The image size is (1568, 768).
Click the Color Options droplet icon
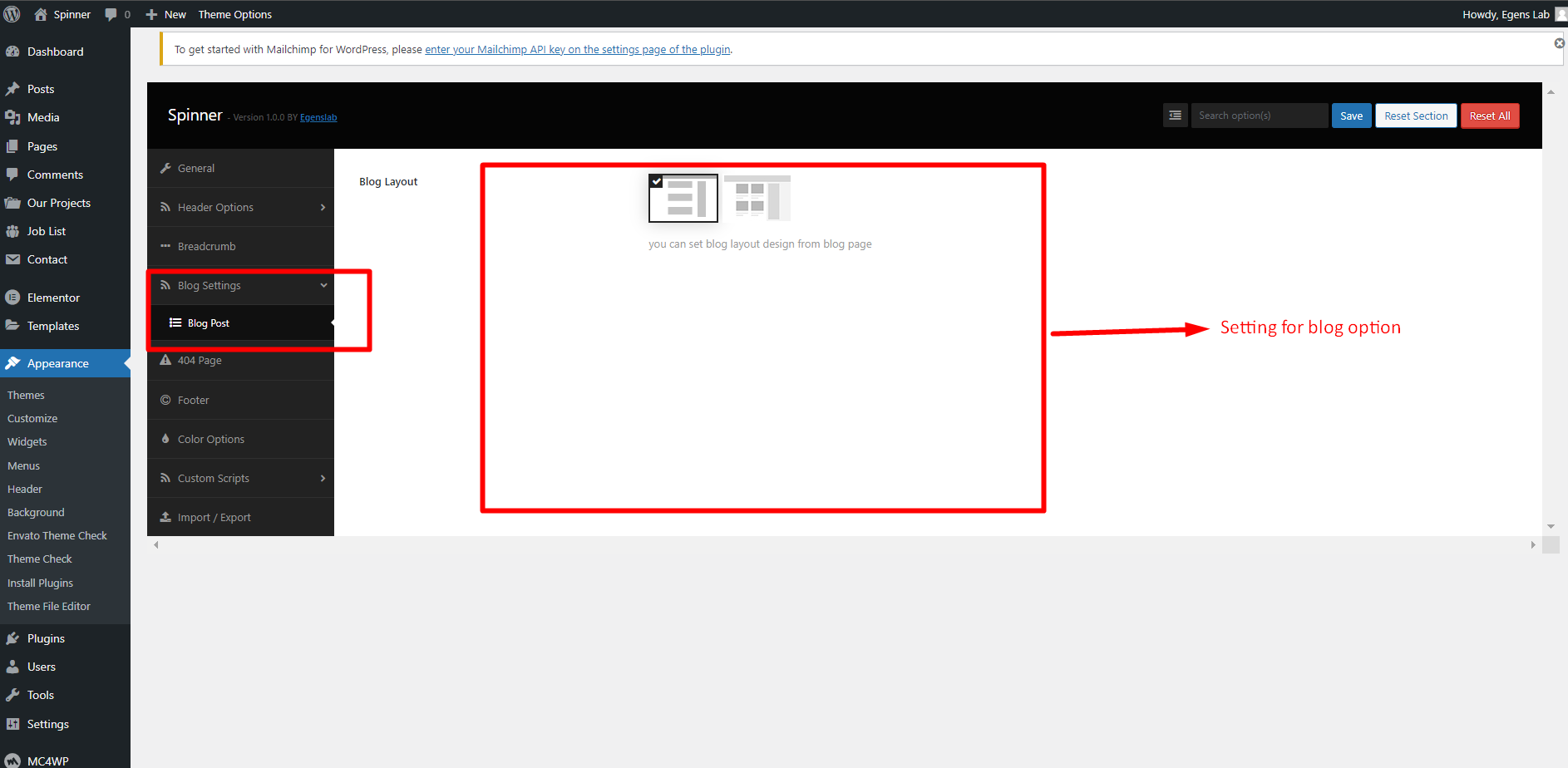(x=165, y=439)
